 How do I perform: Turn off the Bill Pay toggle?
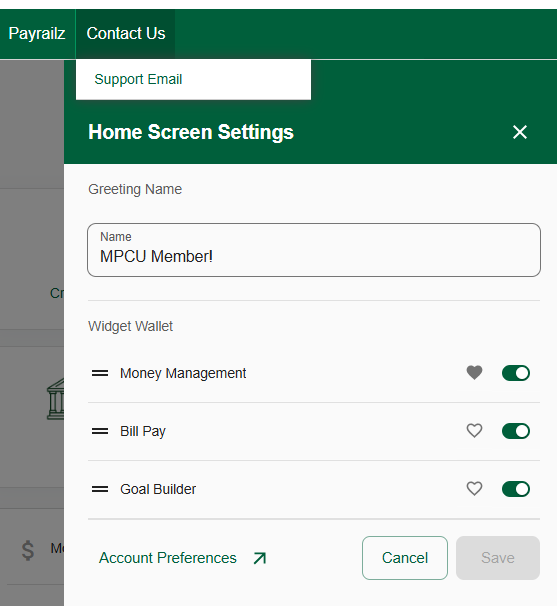click(x=516, y=431)
